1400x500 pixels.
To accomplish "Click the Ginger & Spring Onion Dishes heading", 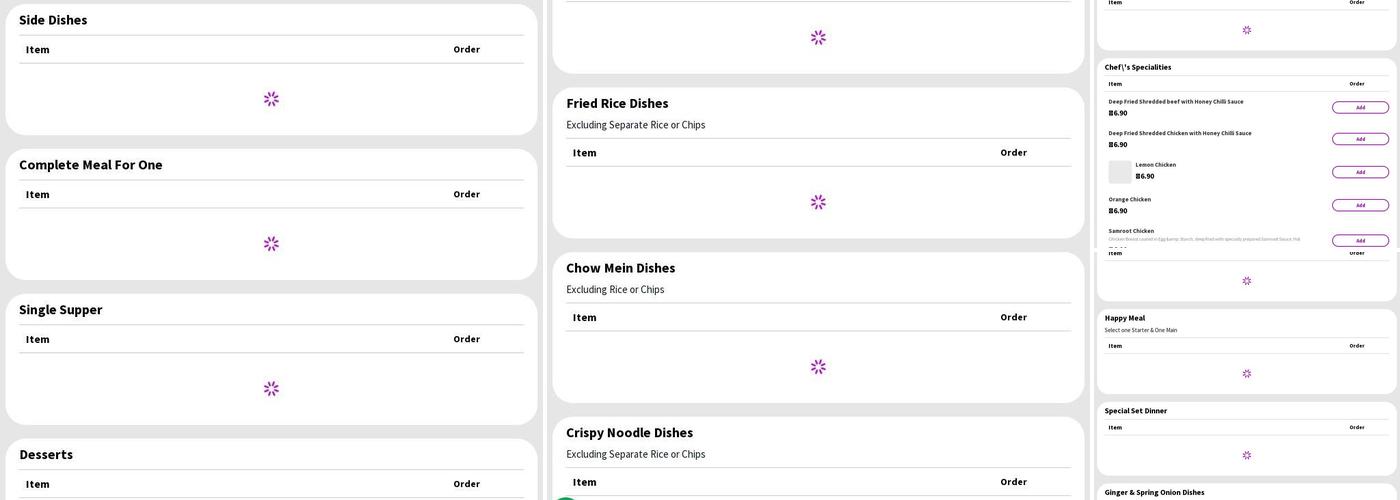I will (x=1154, y=492).
